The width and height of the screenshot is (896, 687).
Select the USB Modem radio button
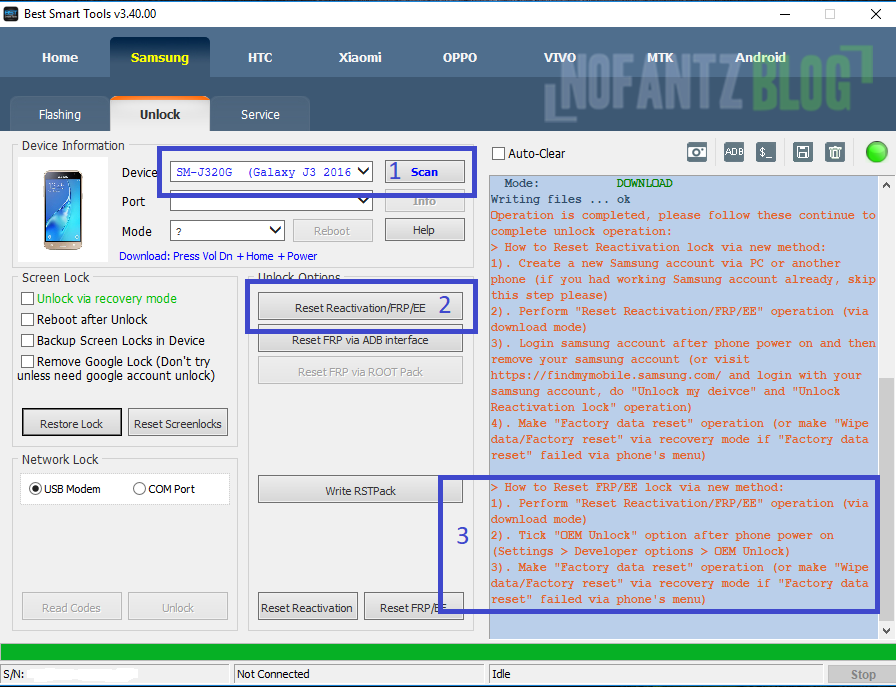pyautogui.click(x=35, y=489)
